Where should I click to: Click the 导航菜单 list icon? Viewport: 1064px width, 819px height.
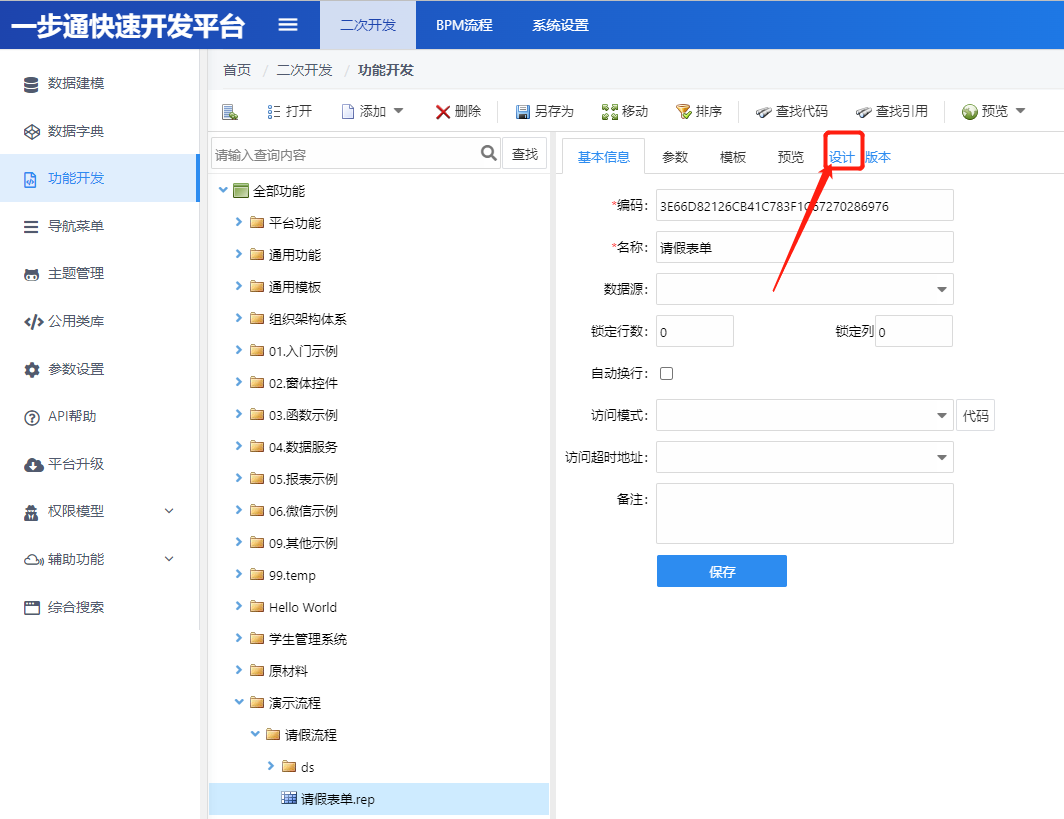coord(31,227)
